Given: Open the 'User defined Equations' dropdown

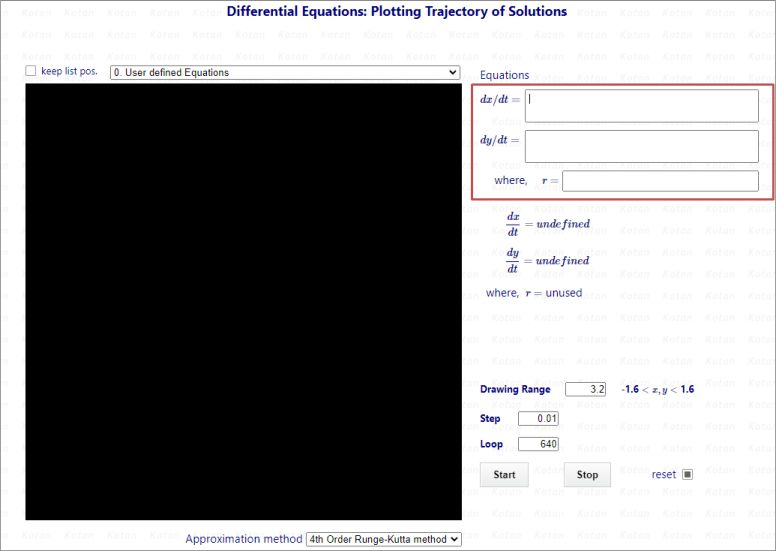Looking at the screenshot, I should point(285,72).
